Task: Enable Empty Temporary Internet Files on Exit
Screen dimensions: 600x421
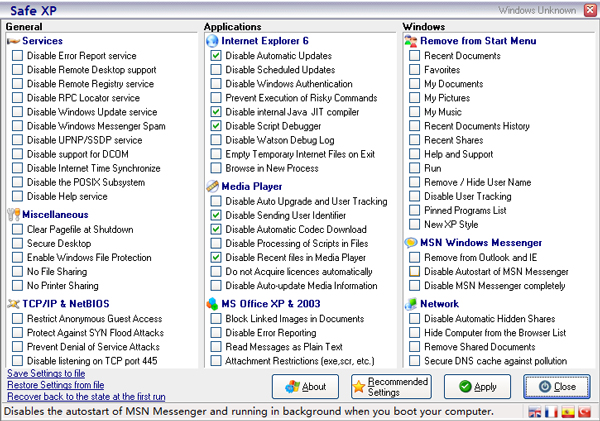Action: (216, 154)
